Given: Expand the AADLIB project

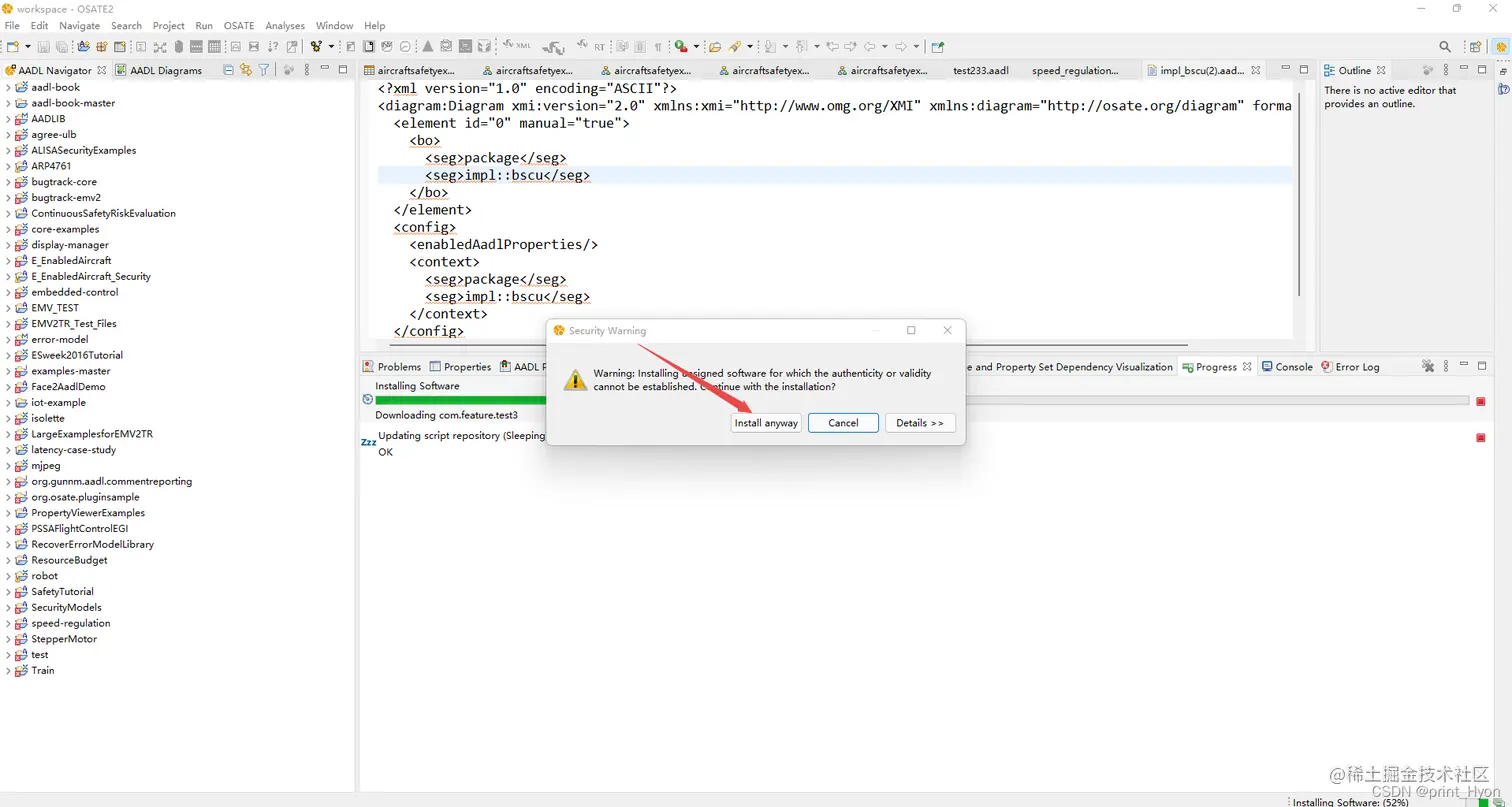Looking at the screenshot, I should coord(8,118).
